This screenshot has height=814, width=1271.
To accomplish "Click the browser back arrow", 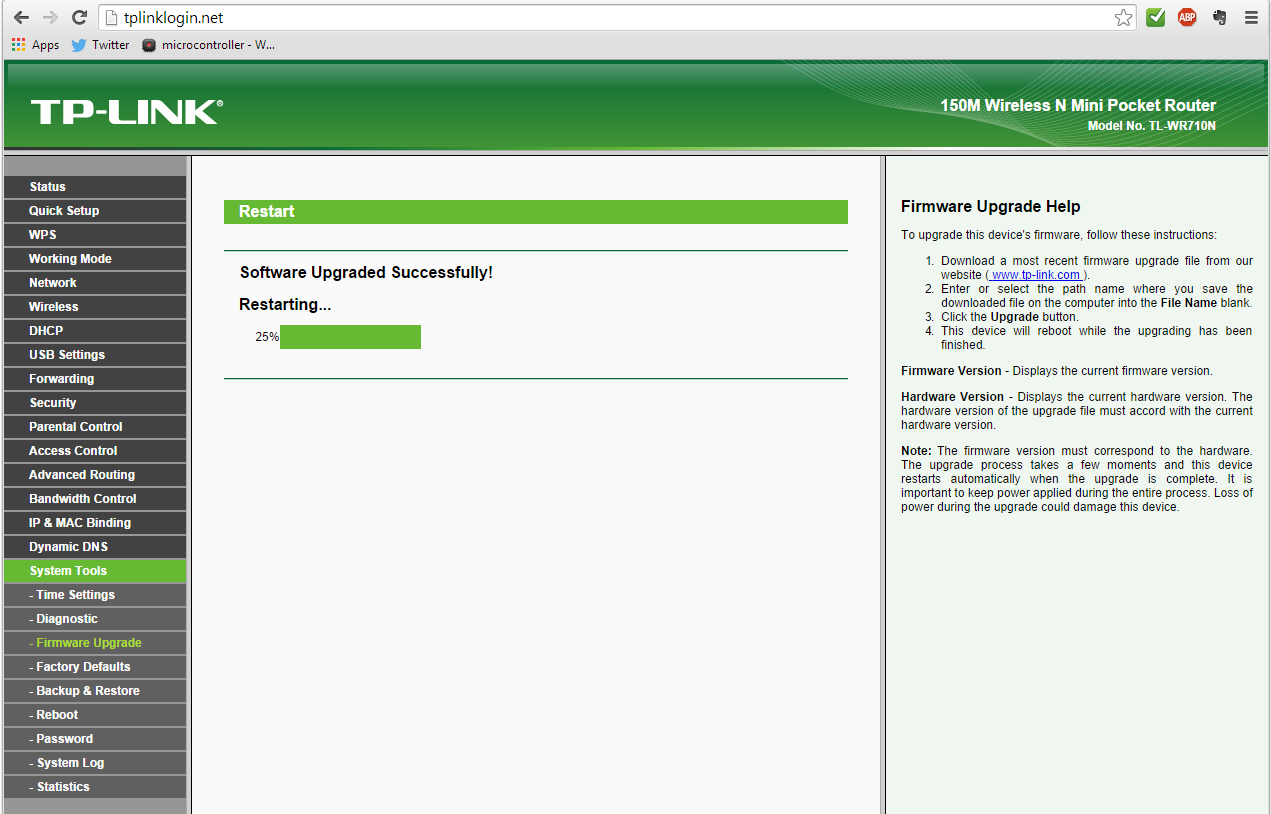I will point(21,18).
